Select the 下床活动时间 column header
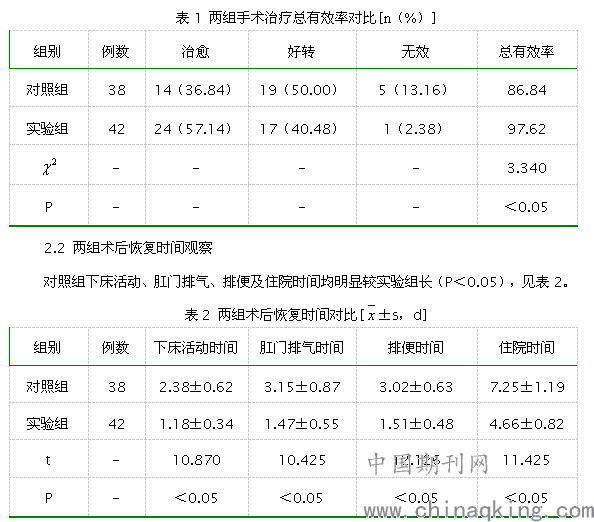This screenshot has height=522, width=594. pyautogui.click(x=195, y=347)
